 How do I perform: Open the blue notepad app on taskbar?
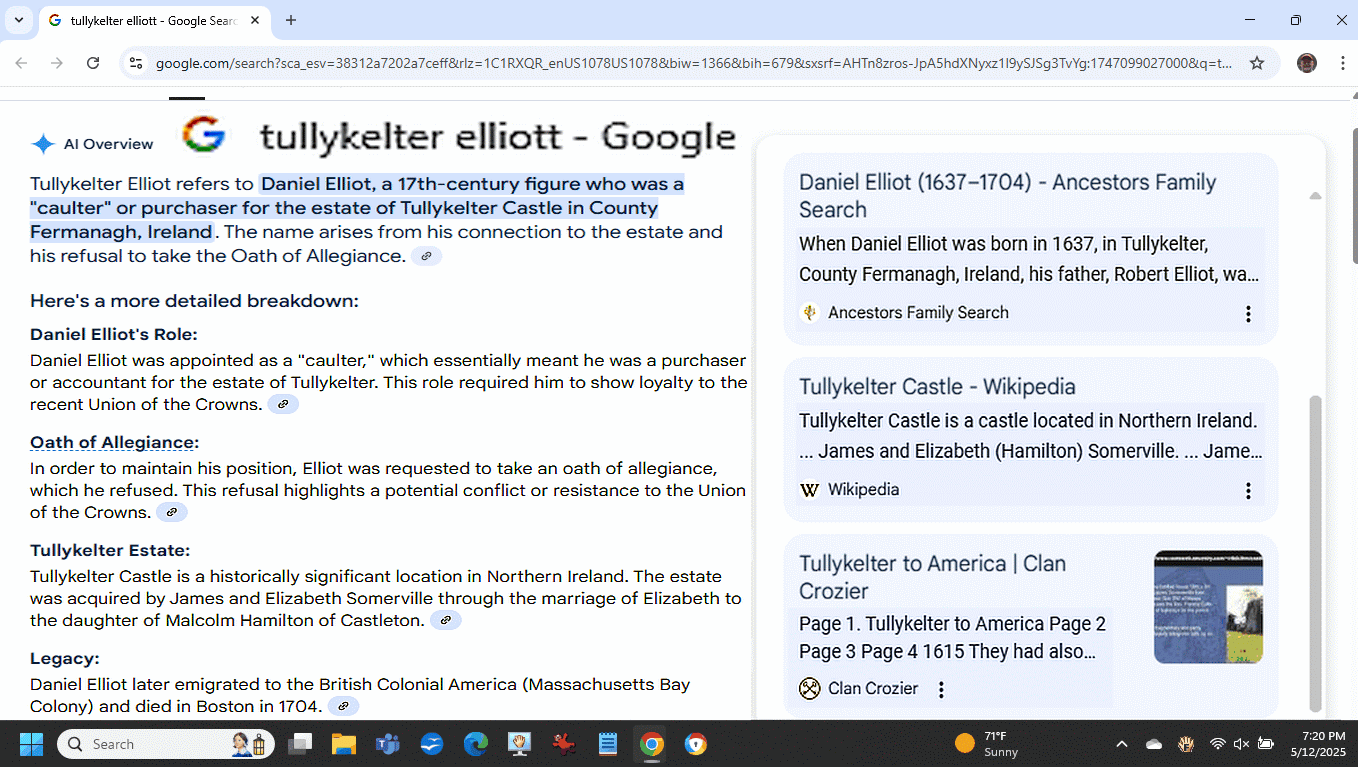pyautogui.click(x=608, y=744)
